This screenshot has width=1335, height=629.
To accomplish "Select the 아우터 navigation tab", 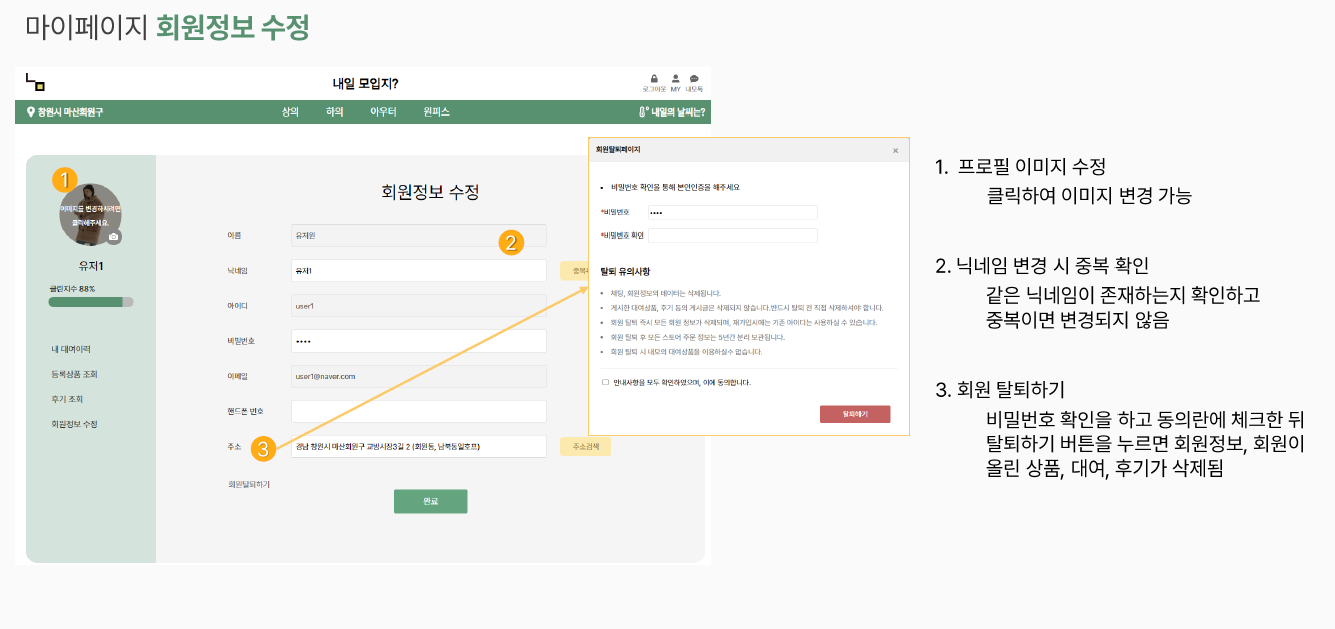I will coord(382,112).
